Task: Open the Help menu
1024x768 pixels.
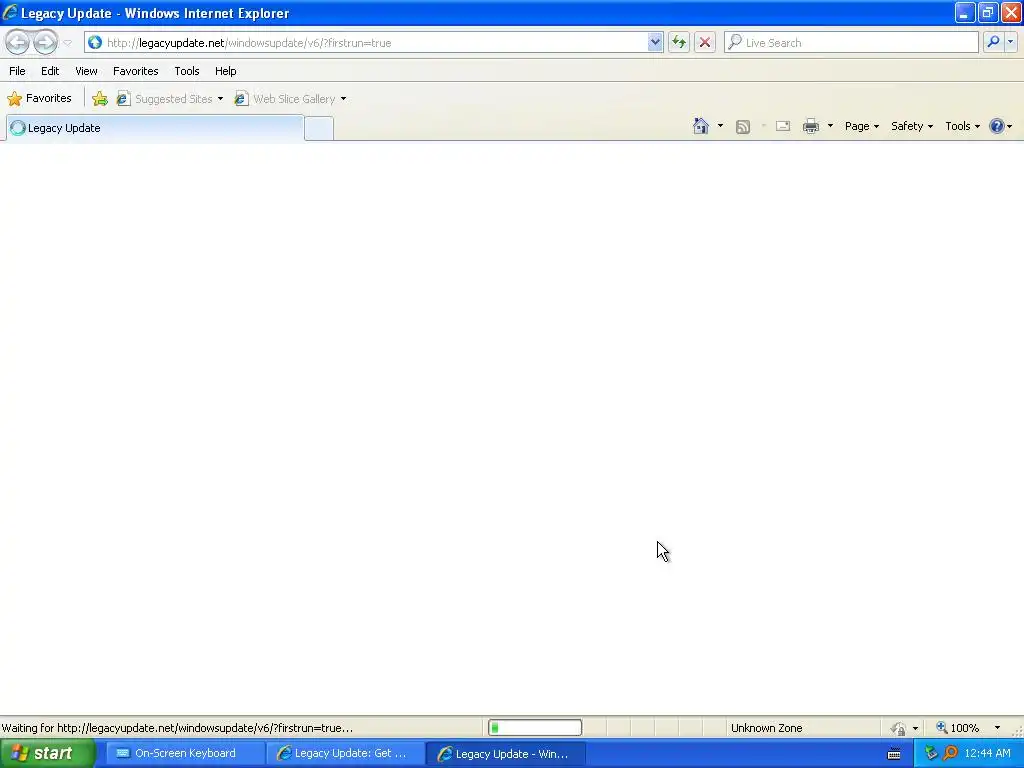Action: click(x=225, y=71)
